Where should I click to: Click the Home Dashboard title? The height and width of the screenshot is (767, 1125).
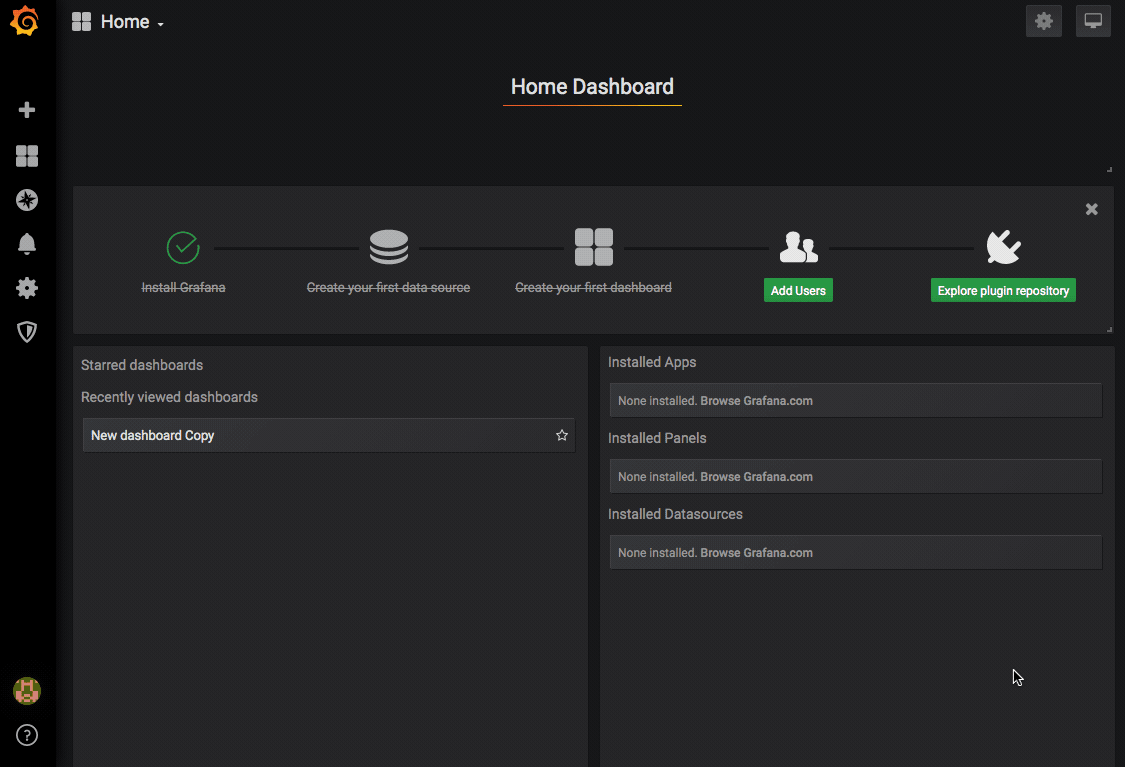(592, 87)
